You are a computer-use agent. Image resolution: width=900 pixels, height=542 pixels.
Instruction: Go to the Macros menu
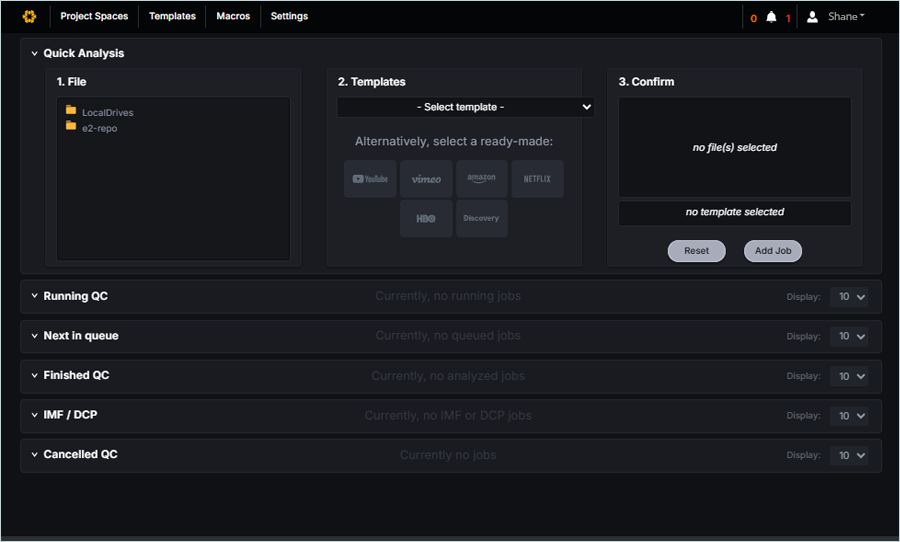(233, 16)
